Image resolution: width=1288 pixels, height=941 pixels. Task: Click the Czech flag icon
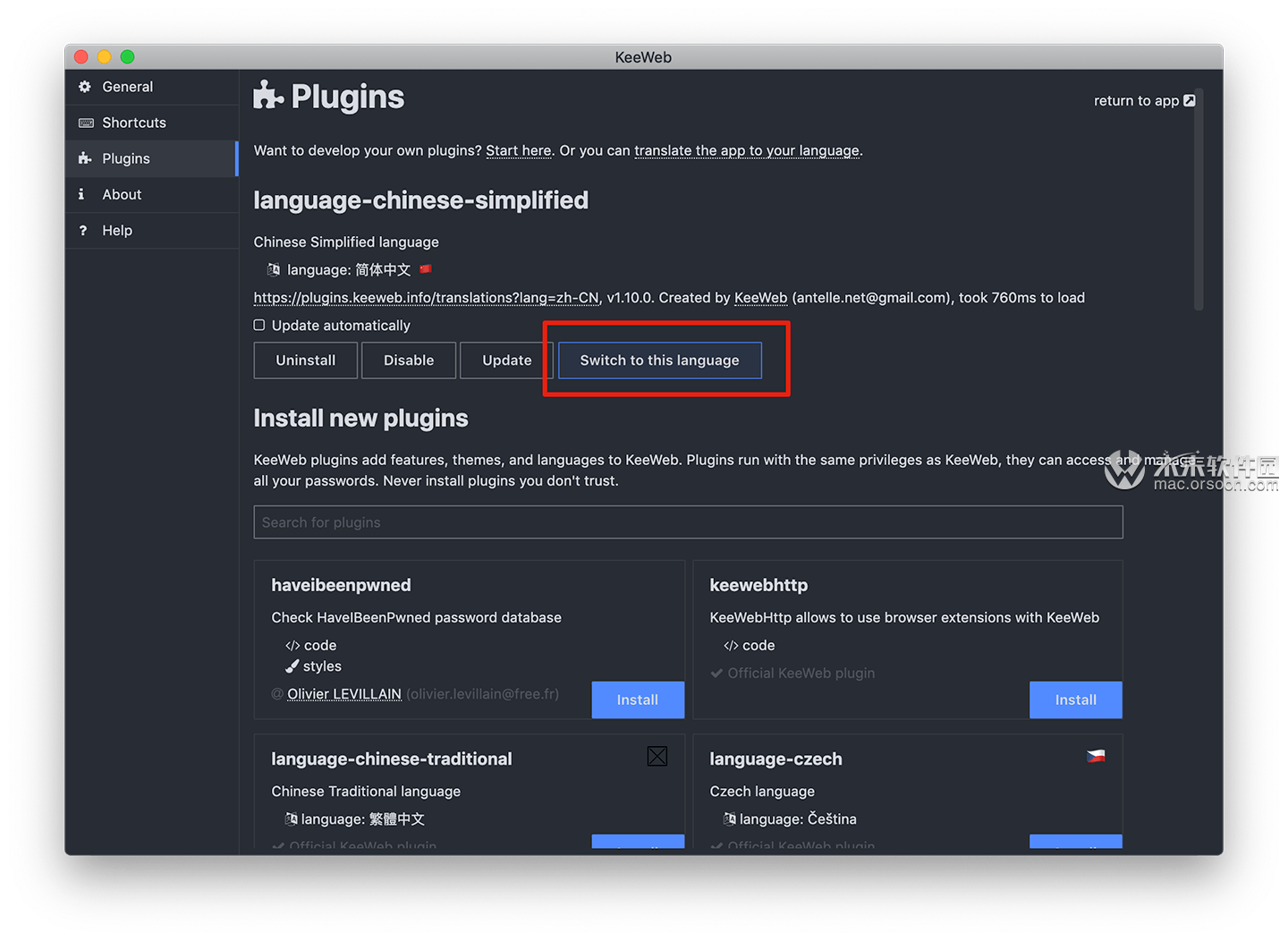tap(1096, 756)
